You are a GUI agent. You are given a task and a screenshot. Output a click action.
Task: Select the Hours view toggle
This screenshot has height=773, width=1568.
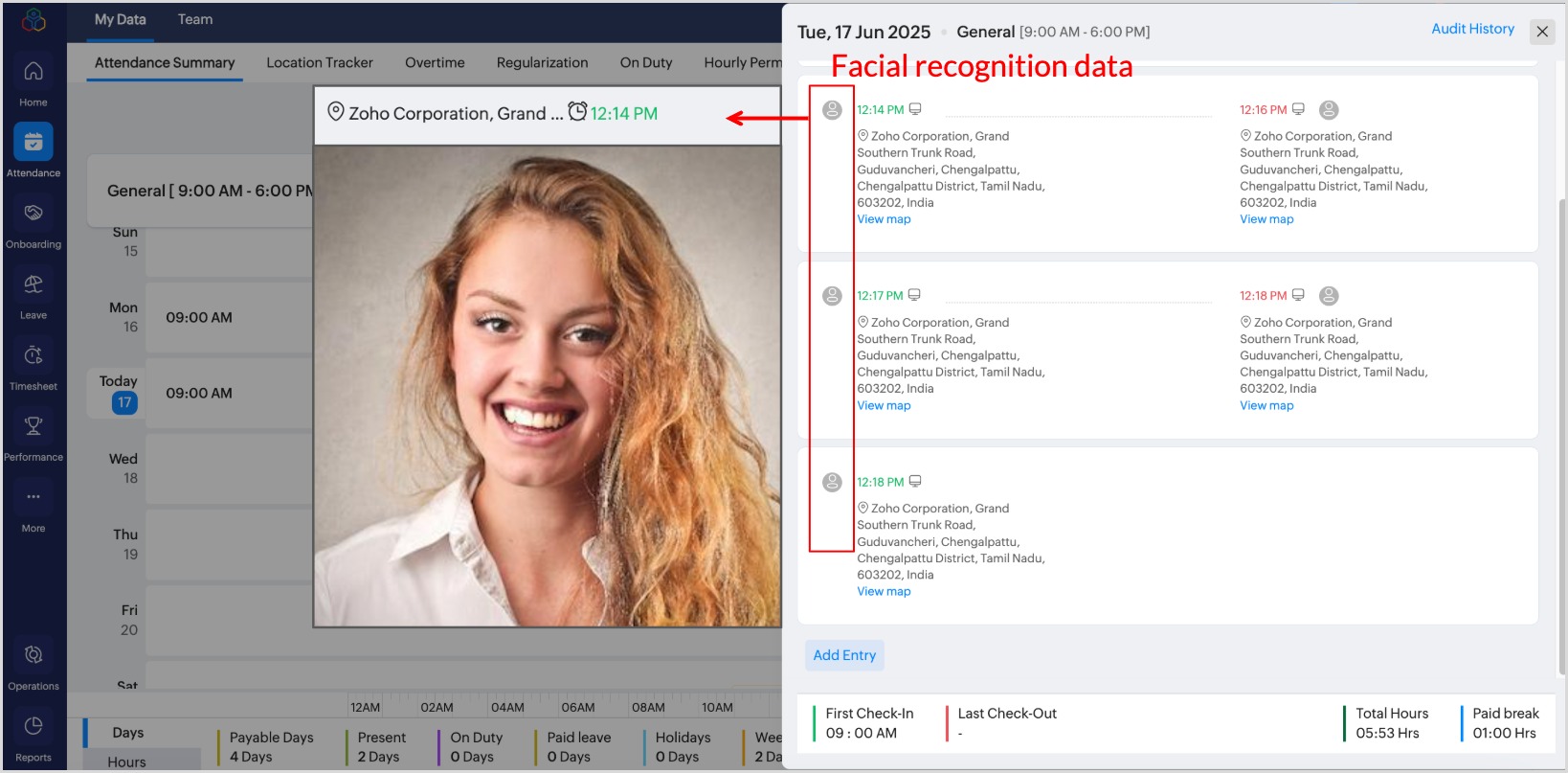tap(127, 762)
